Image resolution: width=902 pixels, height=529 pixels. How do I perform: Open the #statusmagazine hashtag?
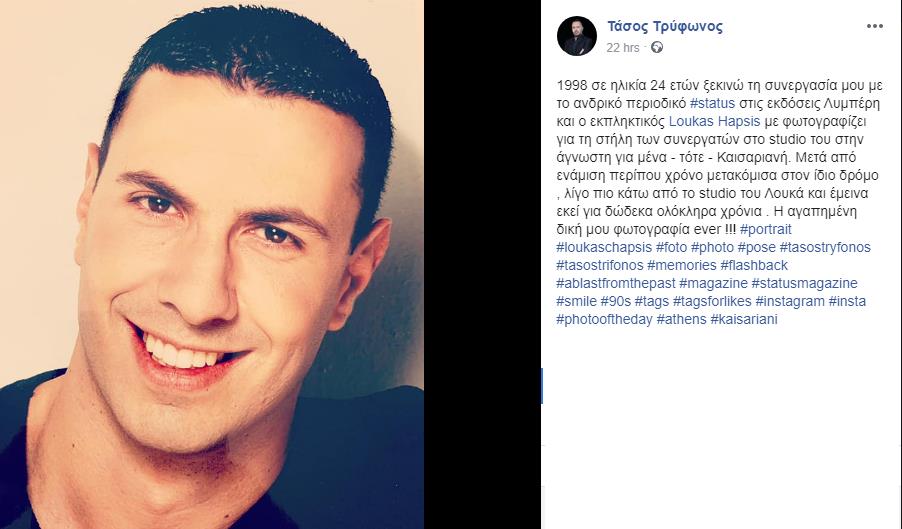pos(804,283)
